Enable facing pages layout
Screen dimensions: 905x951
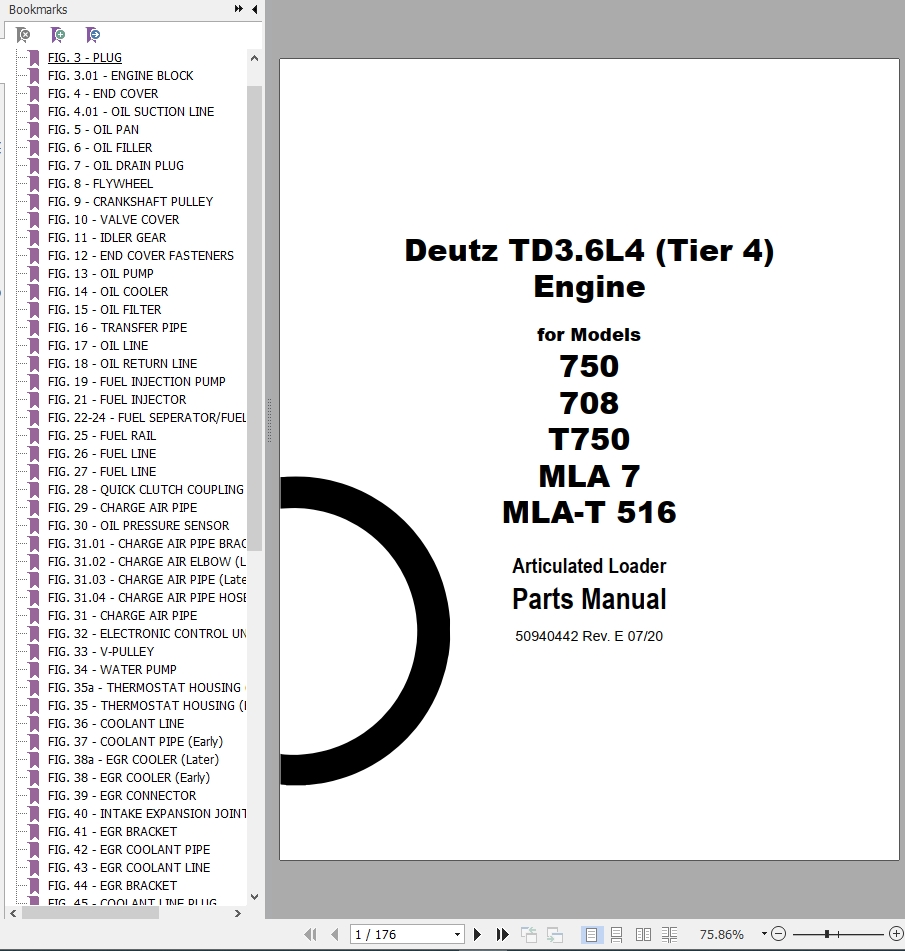coord(643,934)
